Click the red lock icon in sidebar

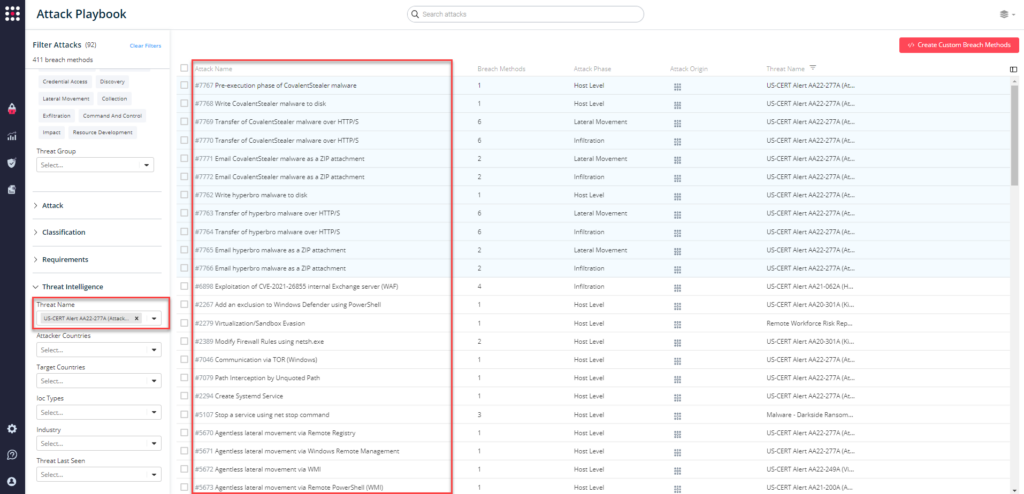click(12, 108)
